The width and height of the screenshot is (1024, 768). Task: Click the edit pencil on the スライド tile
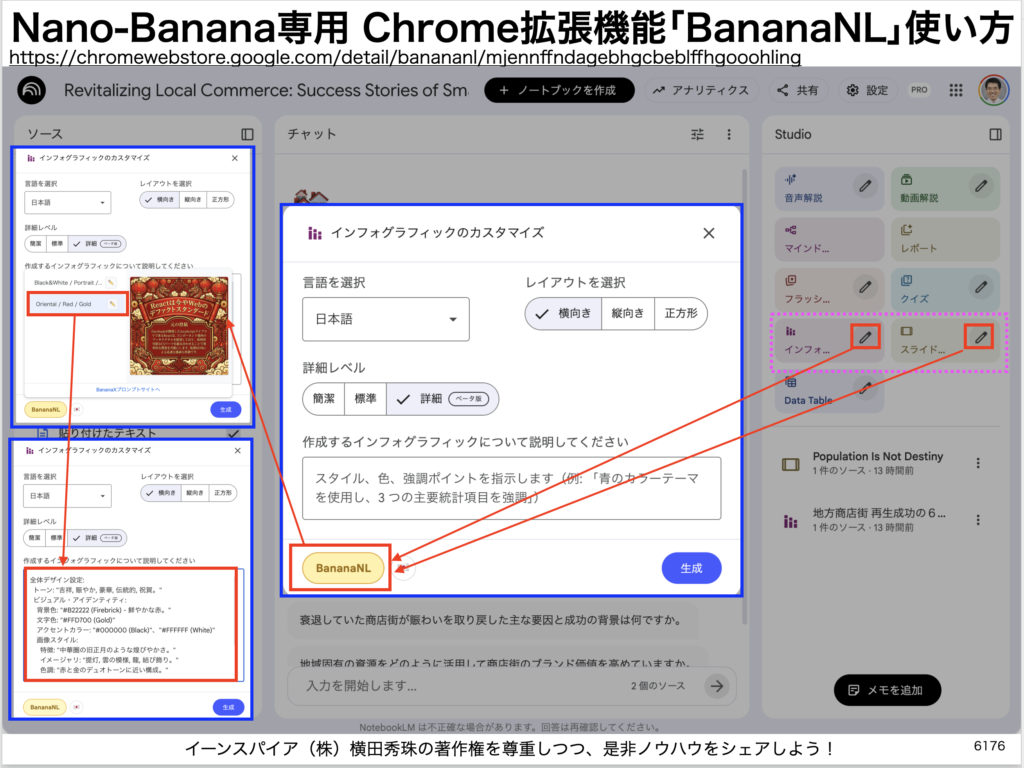click(x=981, y=337)
